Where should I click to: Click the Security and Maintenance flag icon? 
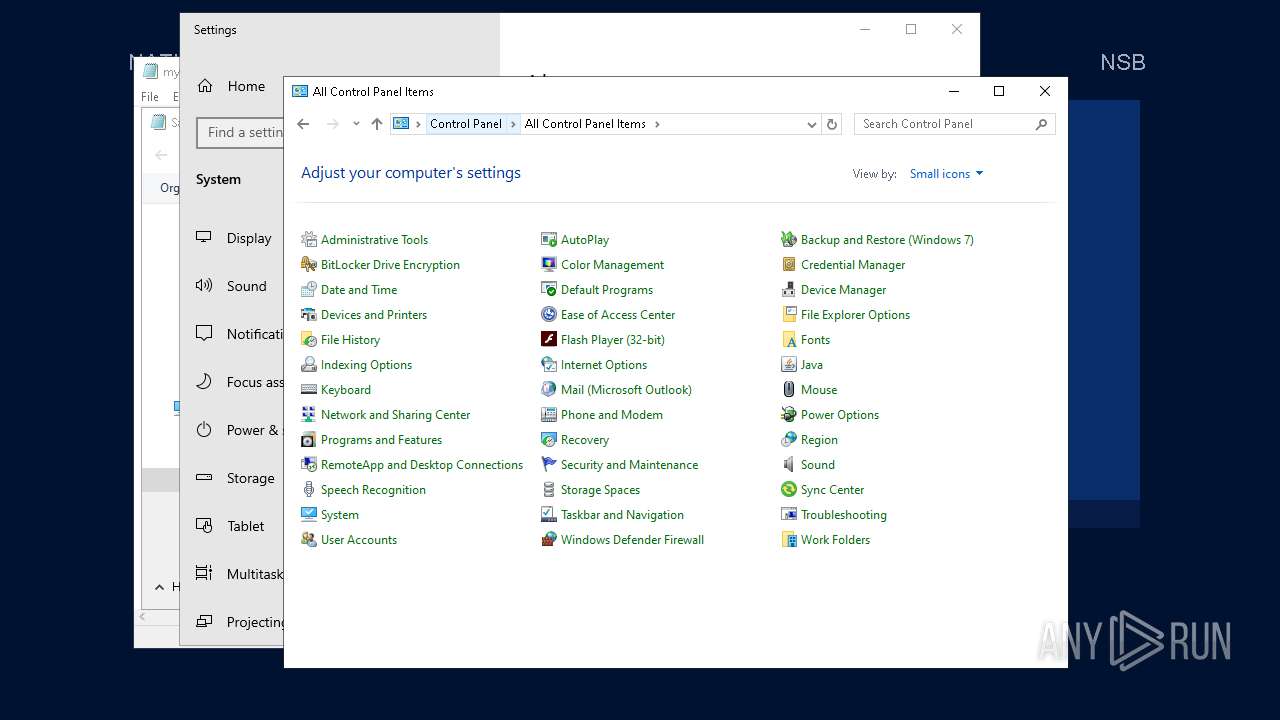coord(549,465)
